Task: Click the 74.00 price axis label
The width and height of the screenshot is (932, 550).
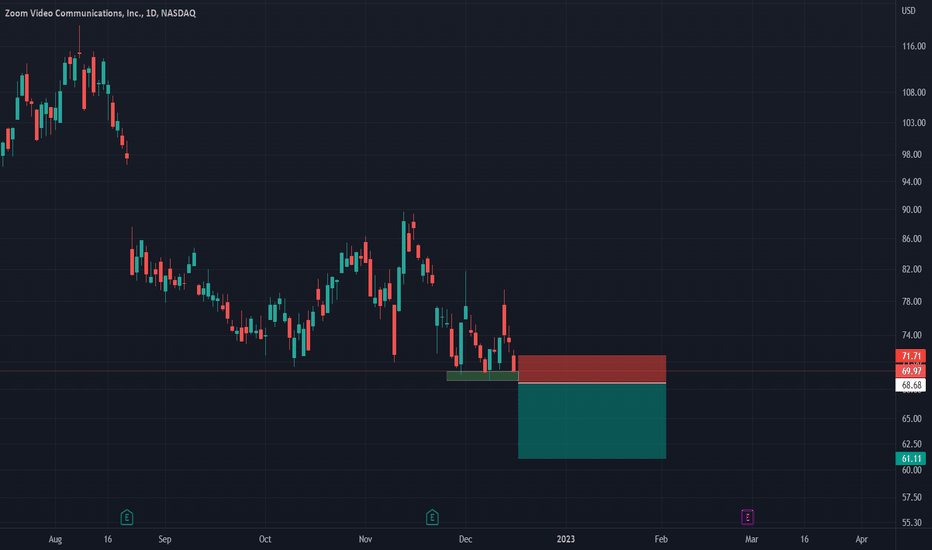Action: click(914, 335)
